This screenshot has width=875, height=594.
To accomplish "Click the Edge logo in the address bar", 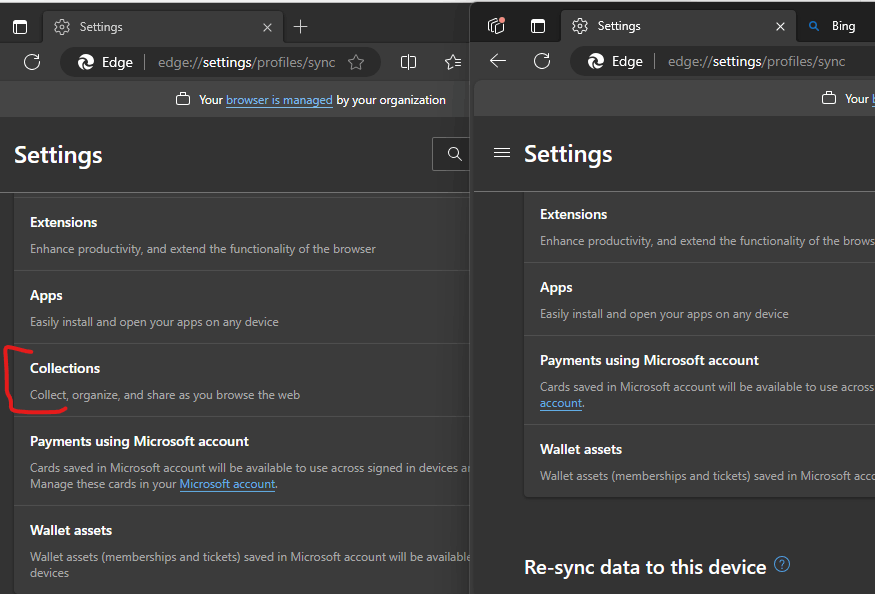I will click(83, 61).
